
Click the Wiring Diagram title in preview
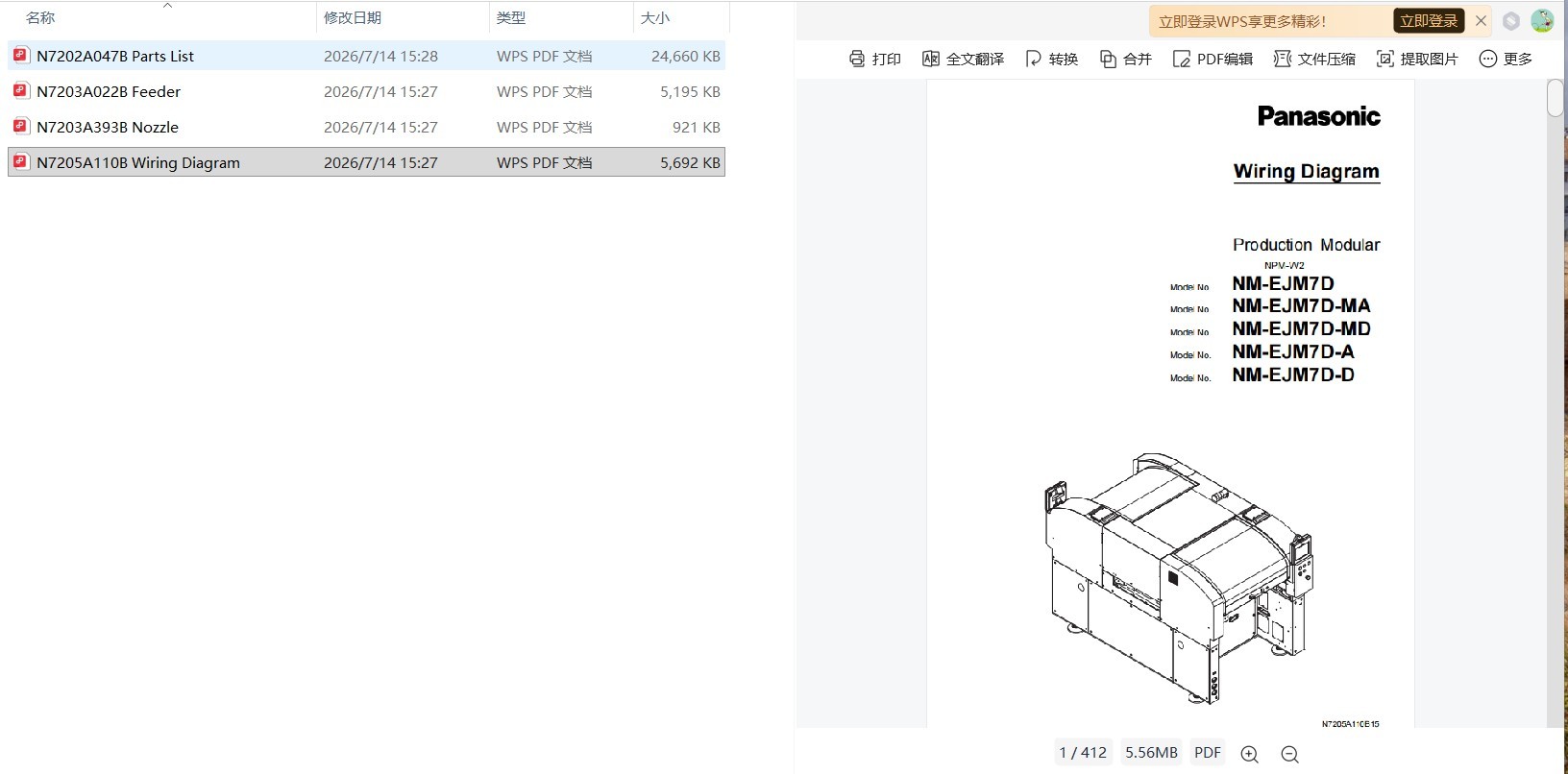1307,171
